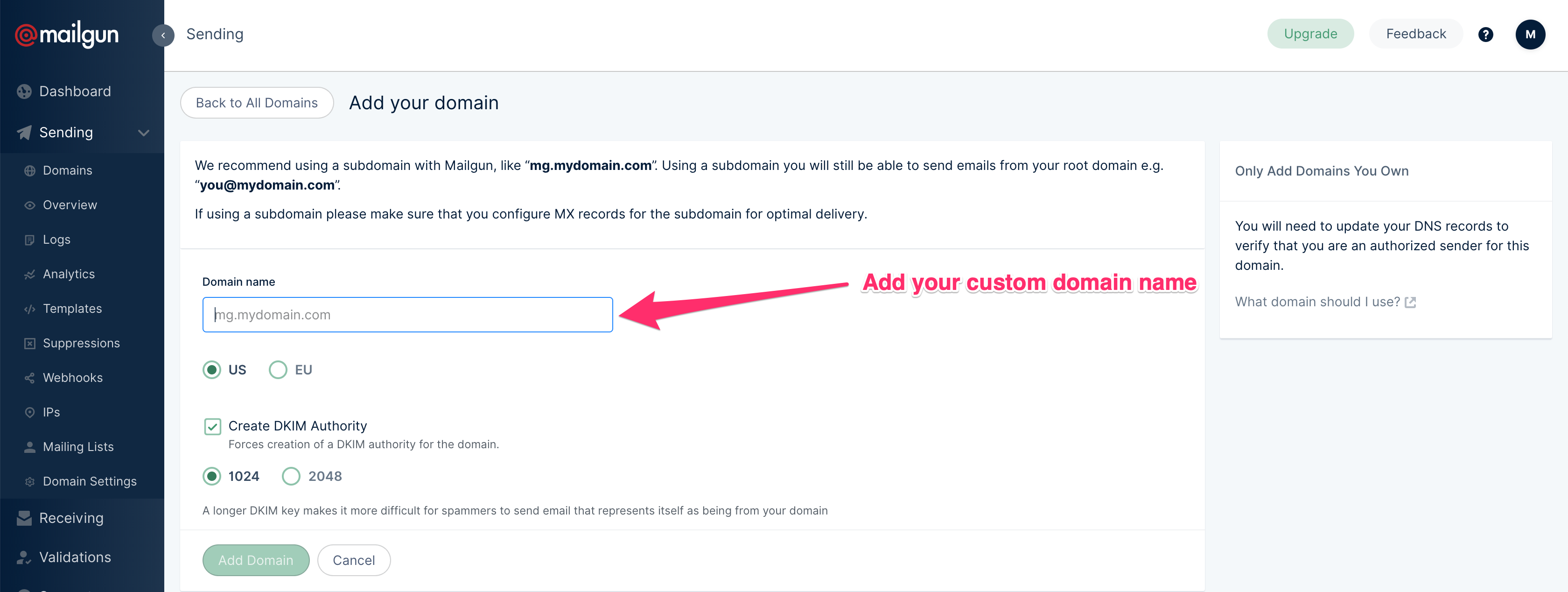Screen dimensions: 1568x592
Task: Open the Domains menu item
Action: [67, 170]
